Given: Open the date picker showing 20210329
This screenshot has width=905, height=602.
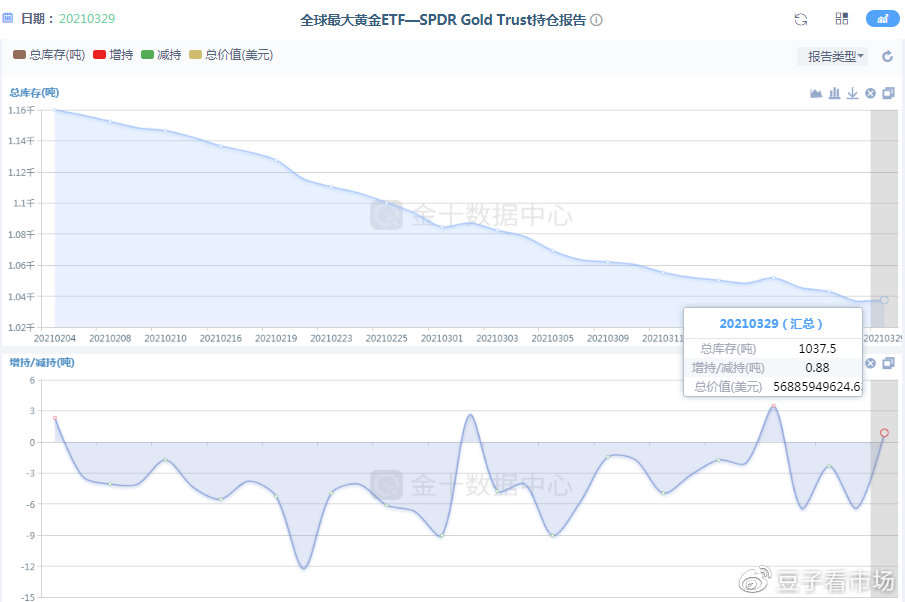Looking at the screenshot, I should pos(87,18).
